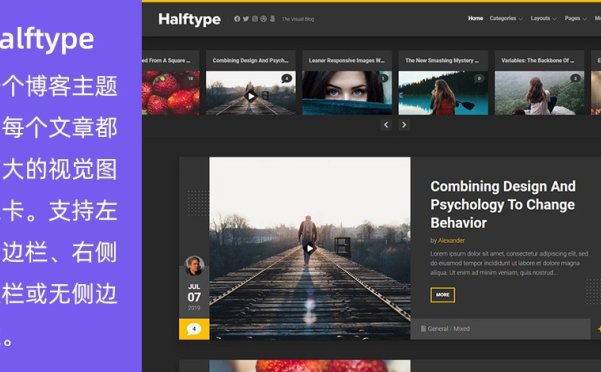Open the woman's eyes carousel thumbnail
The width and height of the screenshot is (601, 372).
click(347, 93)
